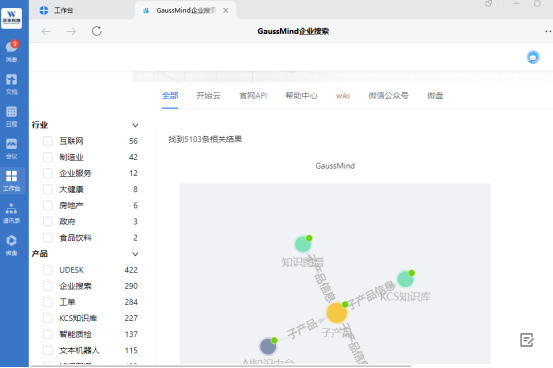Check the 文本机器人 product filter
This screenshot has width=553, height=368.
point(48,350)
